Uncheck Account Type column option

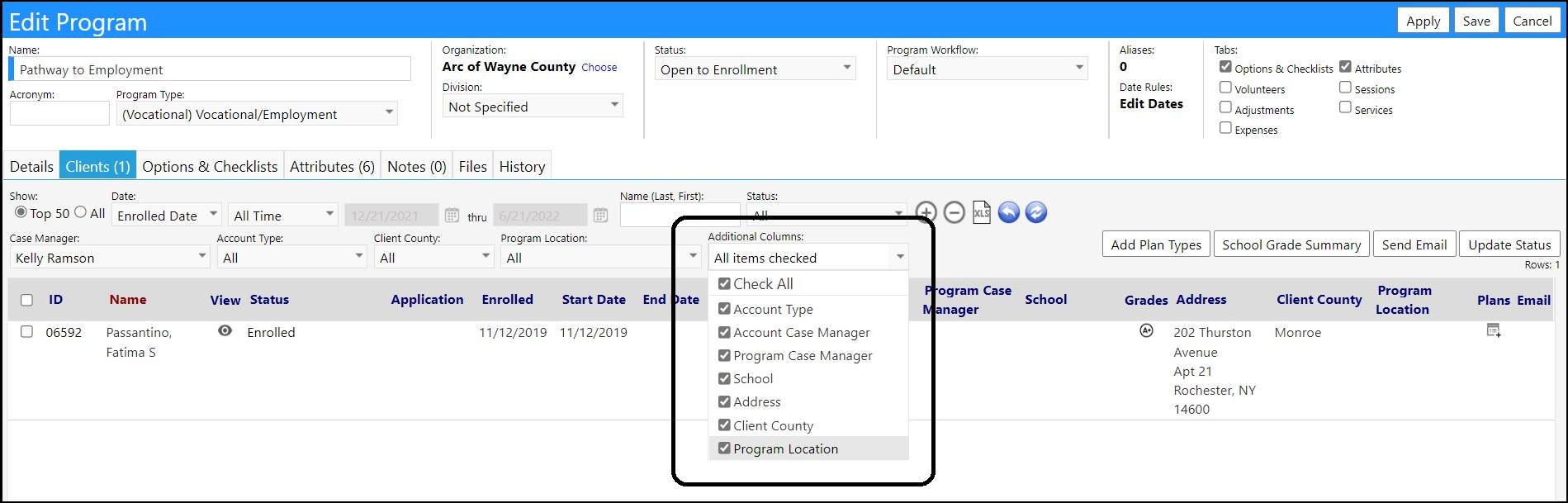click(x=724, y=308)
